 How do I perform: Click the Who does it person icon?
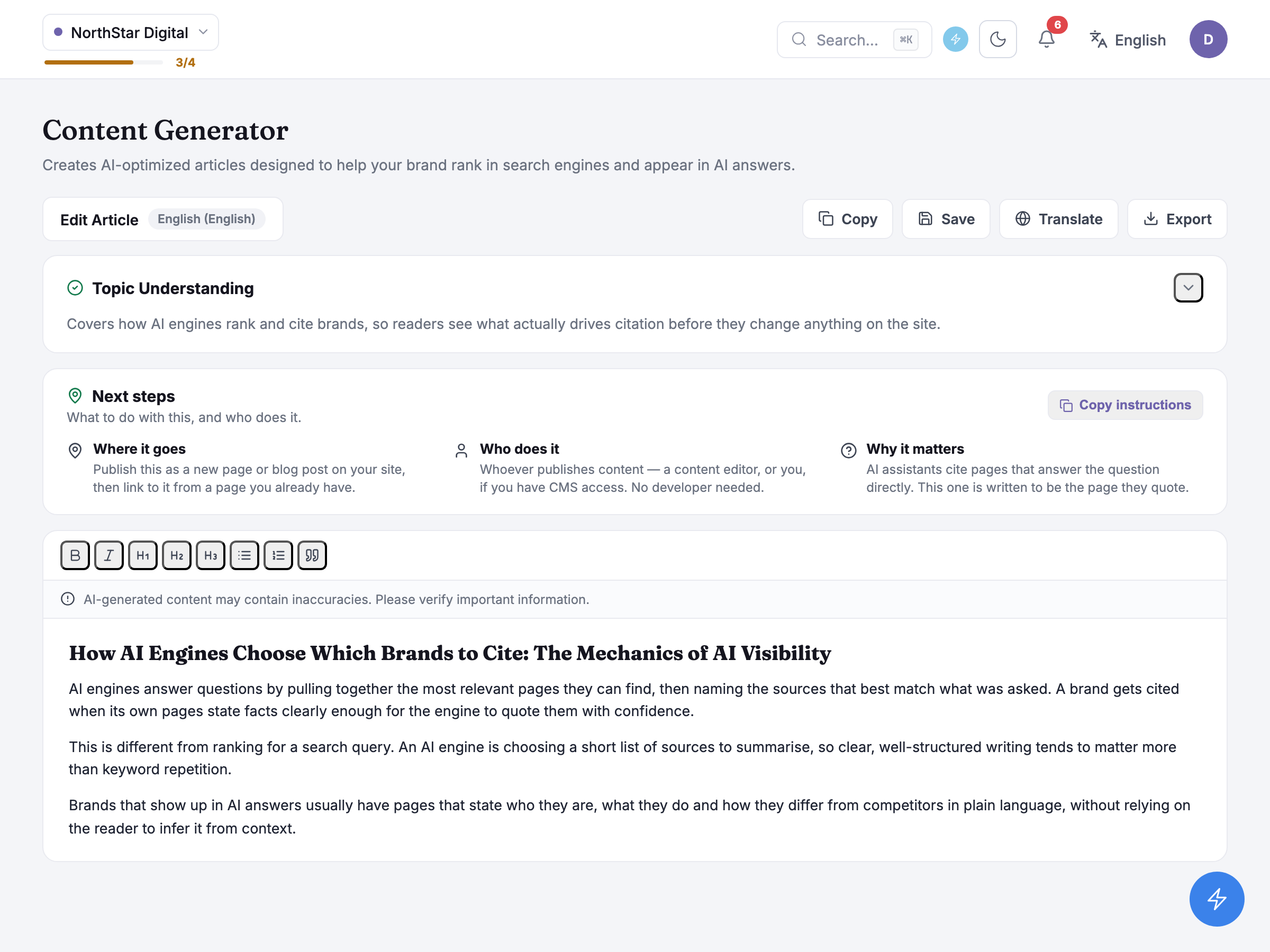(x=461, y=451)
